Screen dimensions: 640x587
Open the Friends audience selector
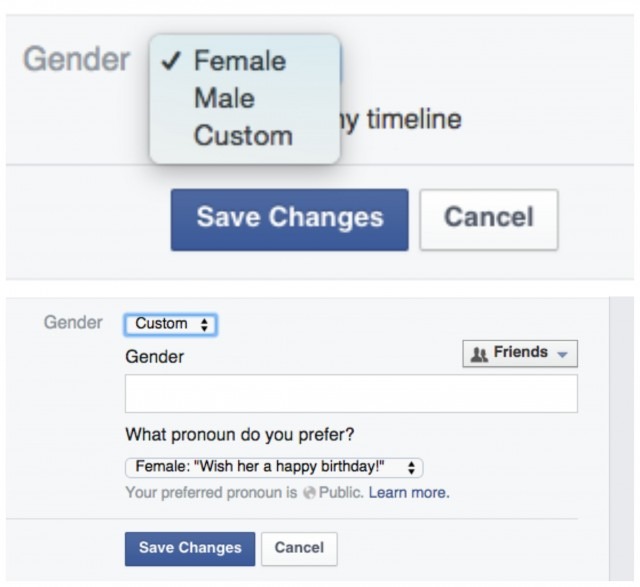[520, 353]
